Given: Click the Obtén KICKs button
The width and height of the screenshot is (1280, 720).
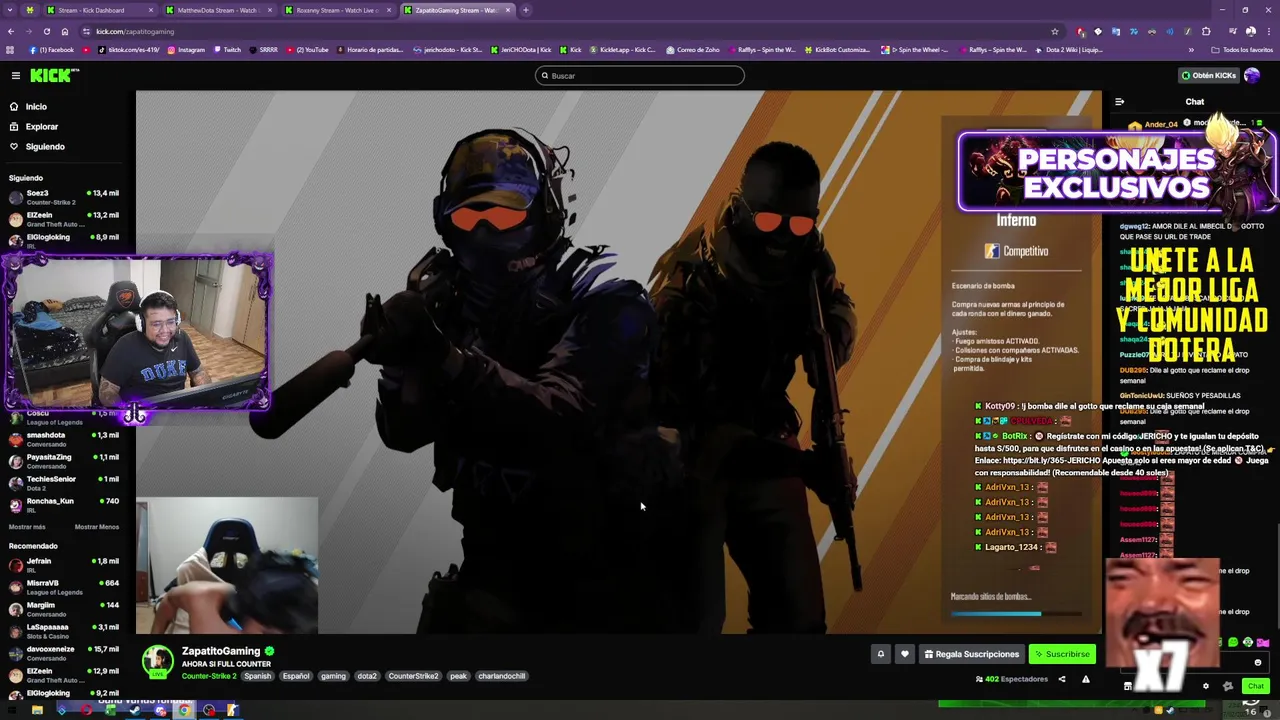Looking at the screenshot, I should [1208, 76].
